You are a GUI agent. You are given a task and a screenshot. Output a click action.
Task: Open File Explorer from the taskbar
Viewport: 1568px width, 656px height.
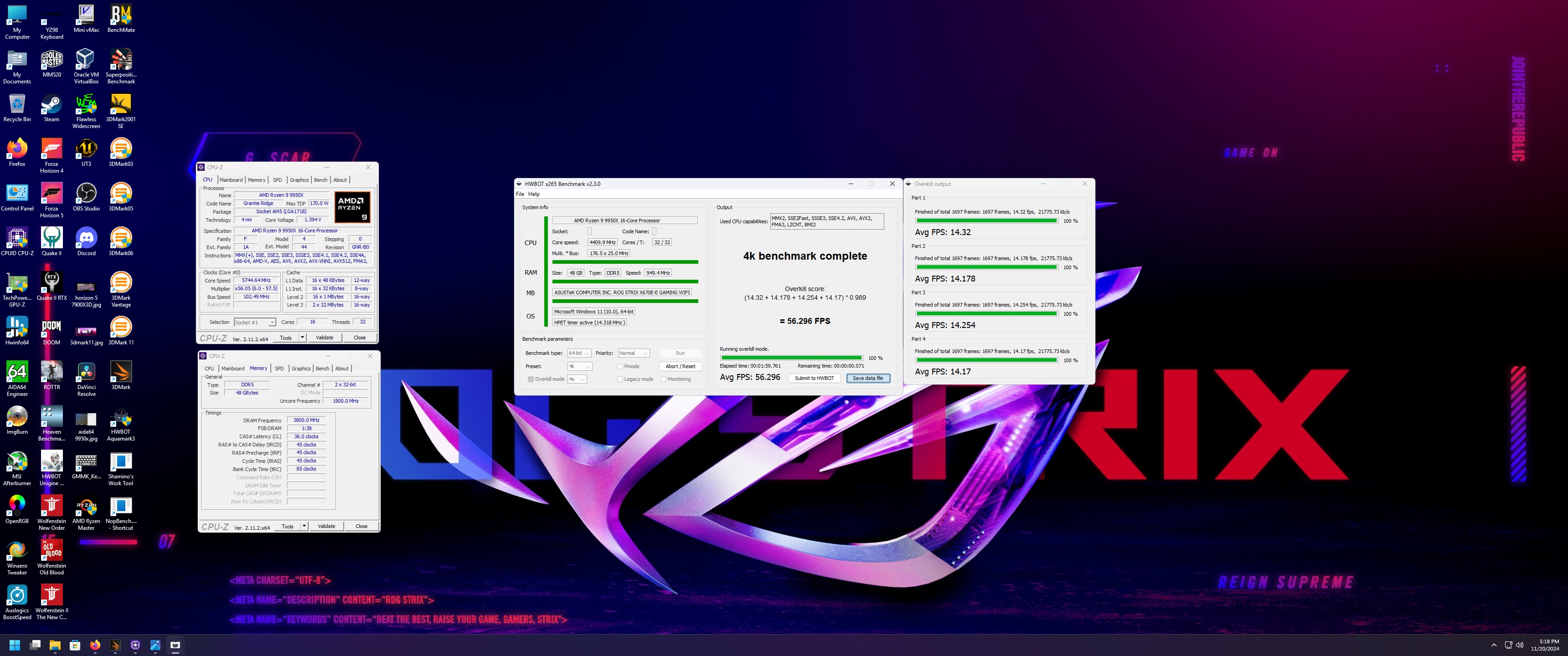55,645
